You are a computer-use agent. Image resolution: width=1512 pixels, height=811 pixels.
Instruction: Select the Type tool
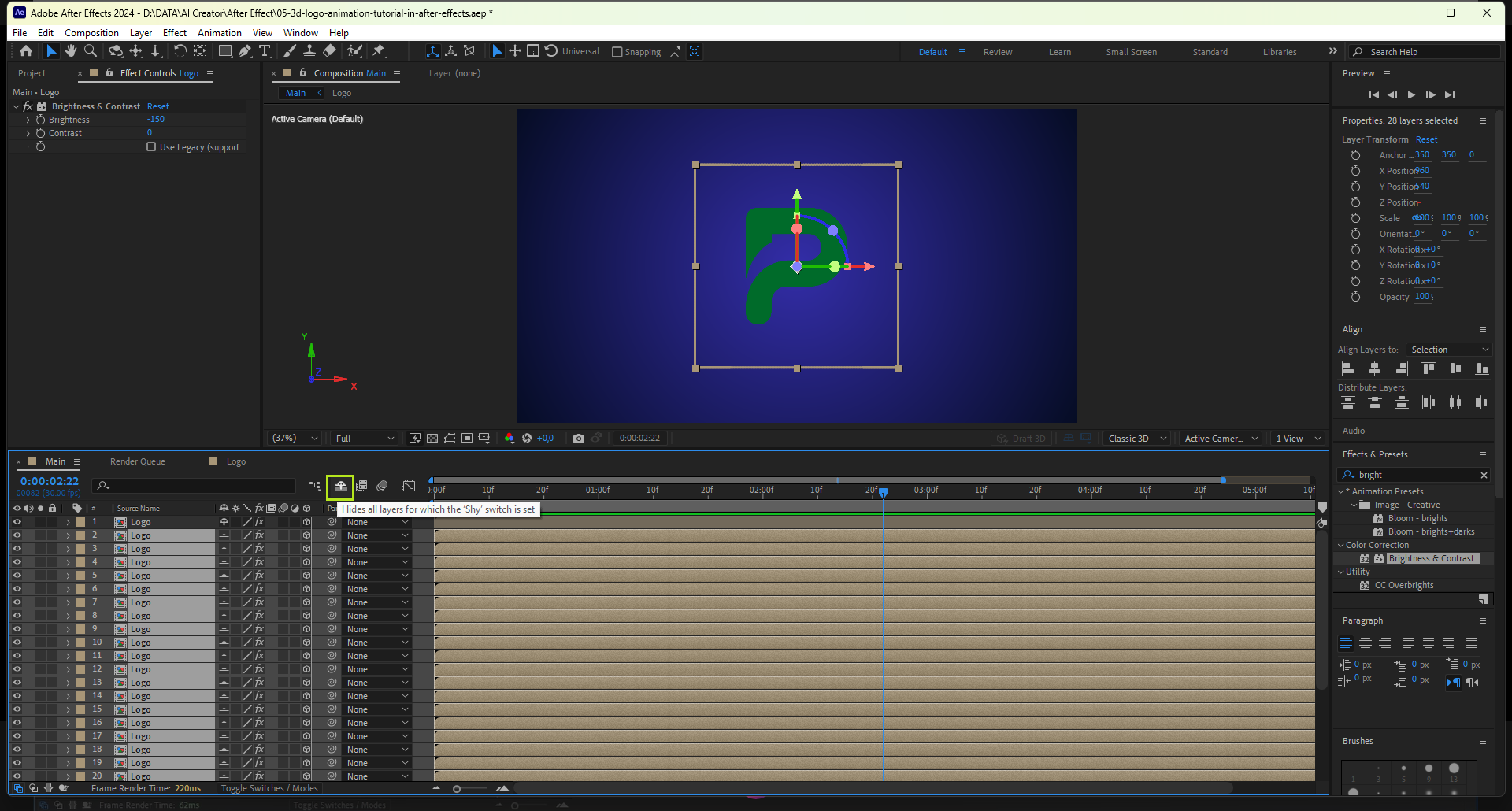point(265,51)
